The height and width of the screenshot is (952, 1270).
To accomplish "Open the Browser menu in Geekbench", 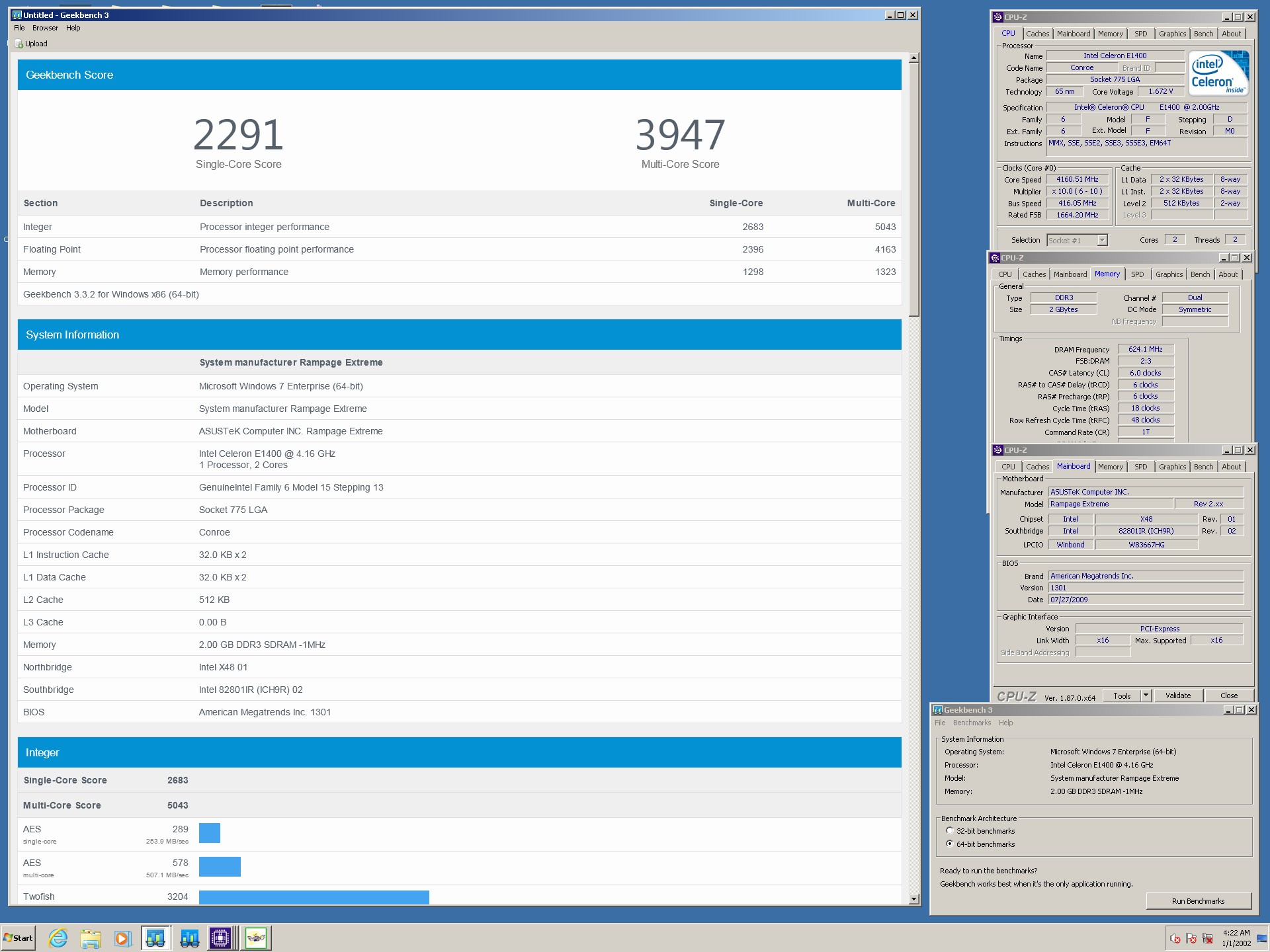I will point(45,28).
